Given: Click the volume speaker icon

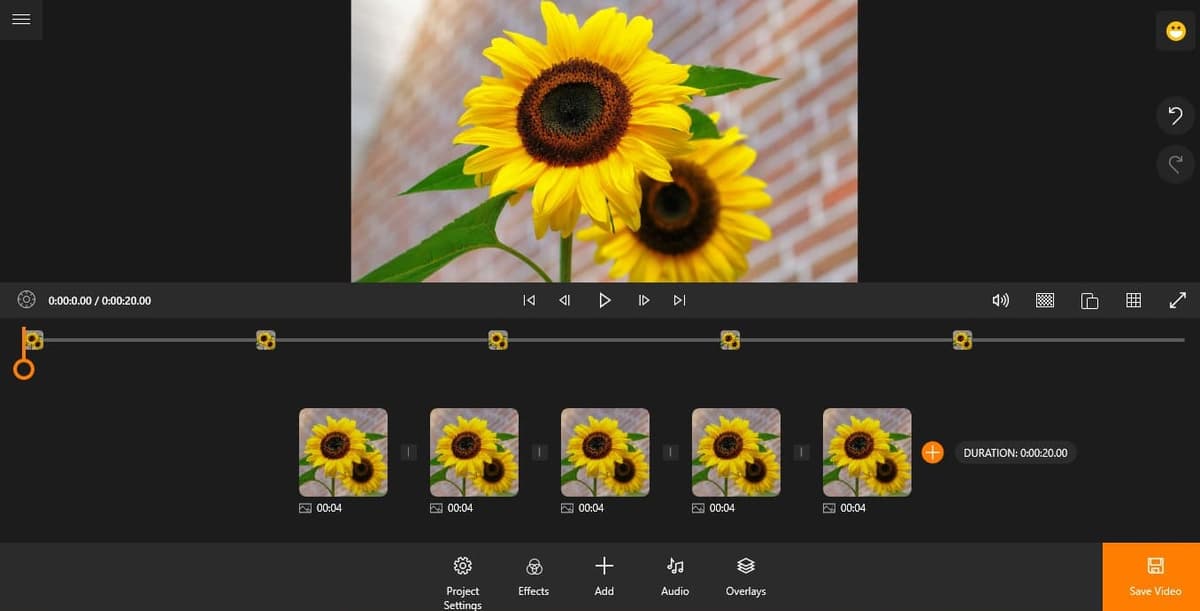Looking at the screenshot, I should point(1000,300).
